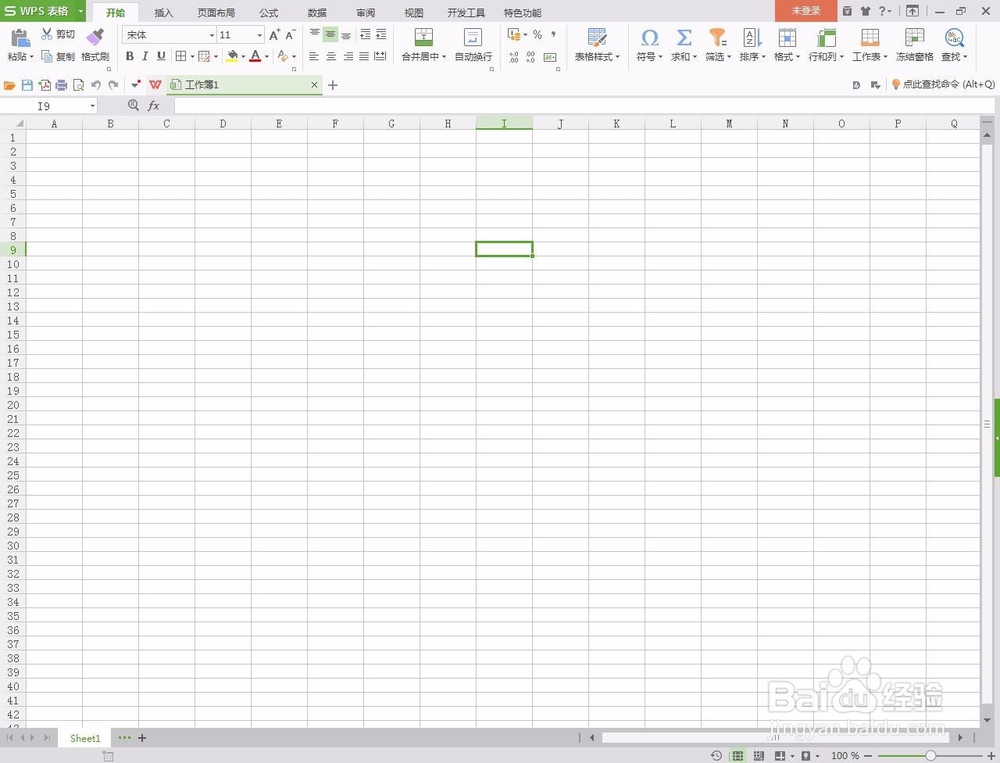Expand fill color dropdown arrow
This screenshot has width=1000, height=763.
click(x=243, y=57)
